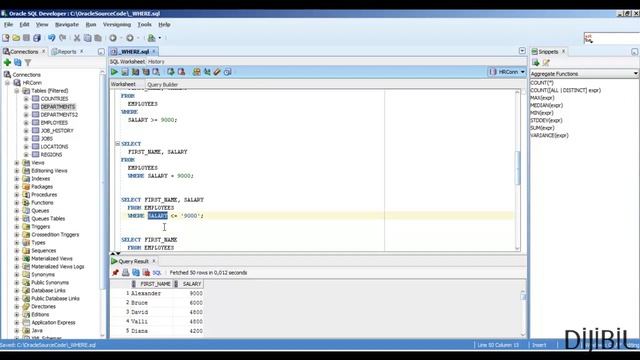
Task: Click the SQL link in Query Result toolbar
Action: point(157,273)
